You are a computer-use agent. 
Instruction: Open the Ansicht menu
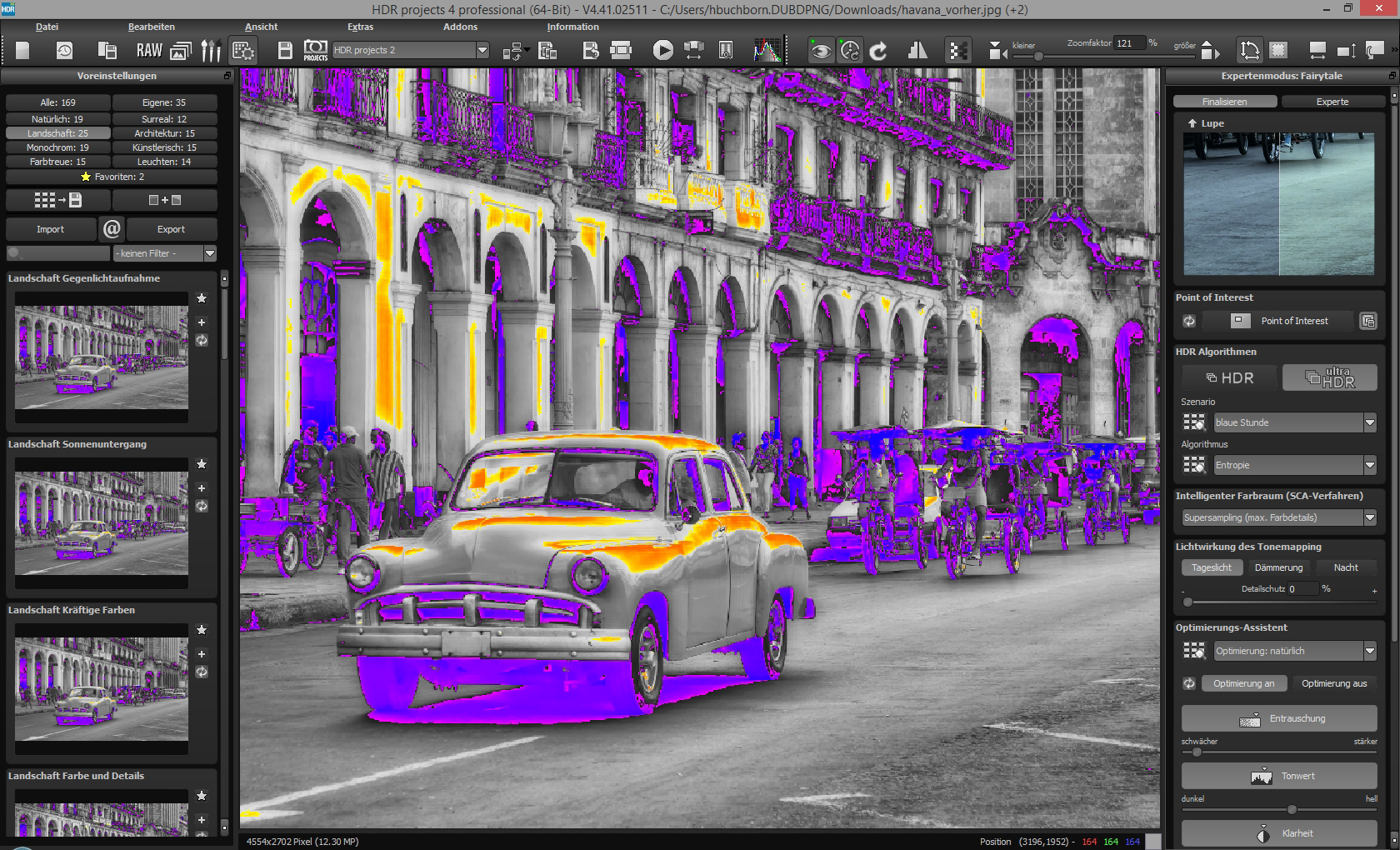point(261,27)
